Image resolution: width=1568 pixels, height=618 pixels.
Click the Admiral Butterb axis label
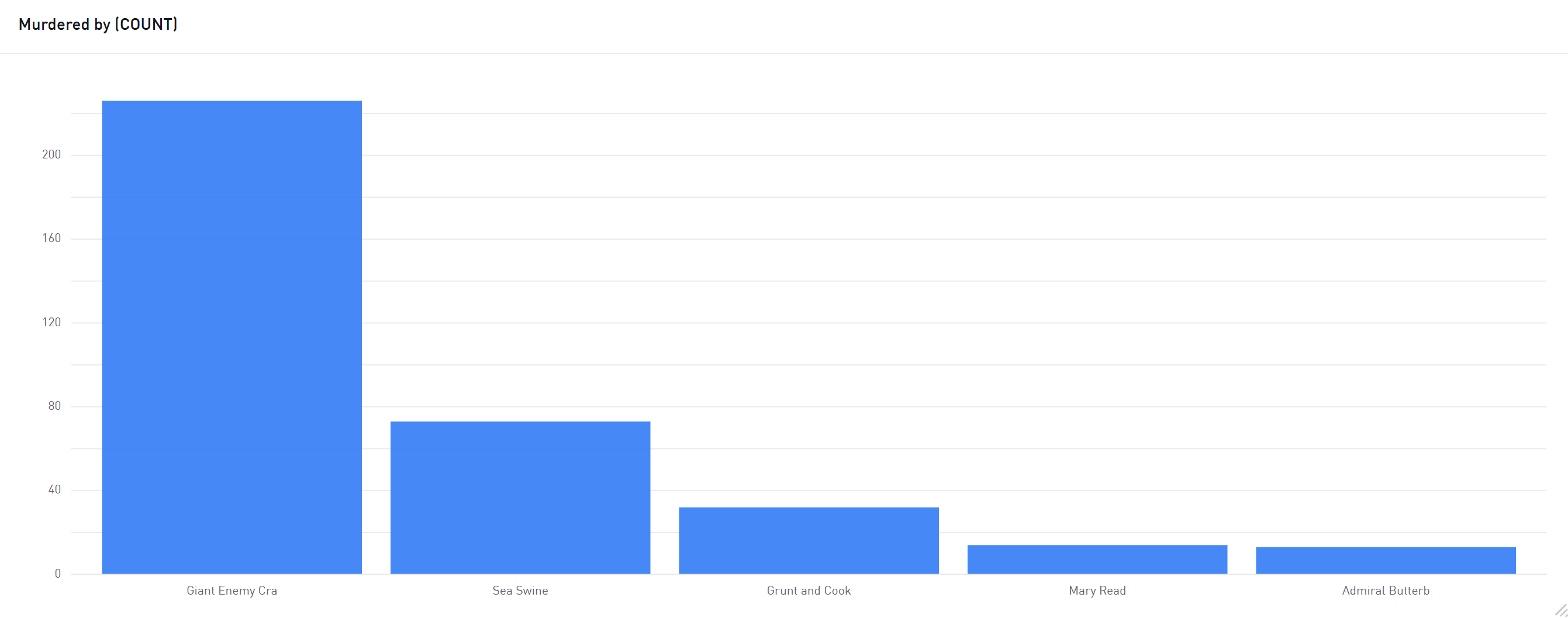pyautogui.click(x=1386, y=591)
